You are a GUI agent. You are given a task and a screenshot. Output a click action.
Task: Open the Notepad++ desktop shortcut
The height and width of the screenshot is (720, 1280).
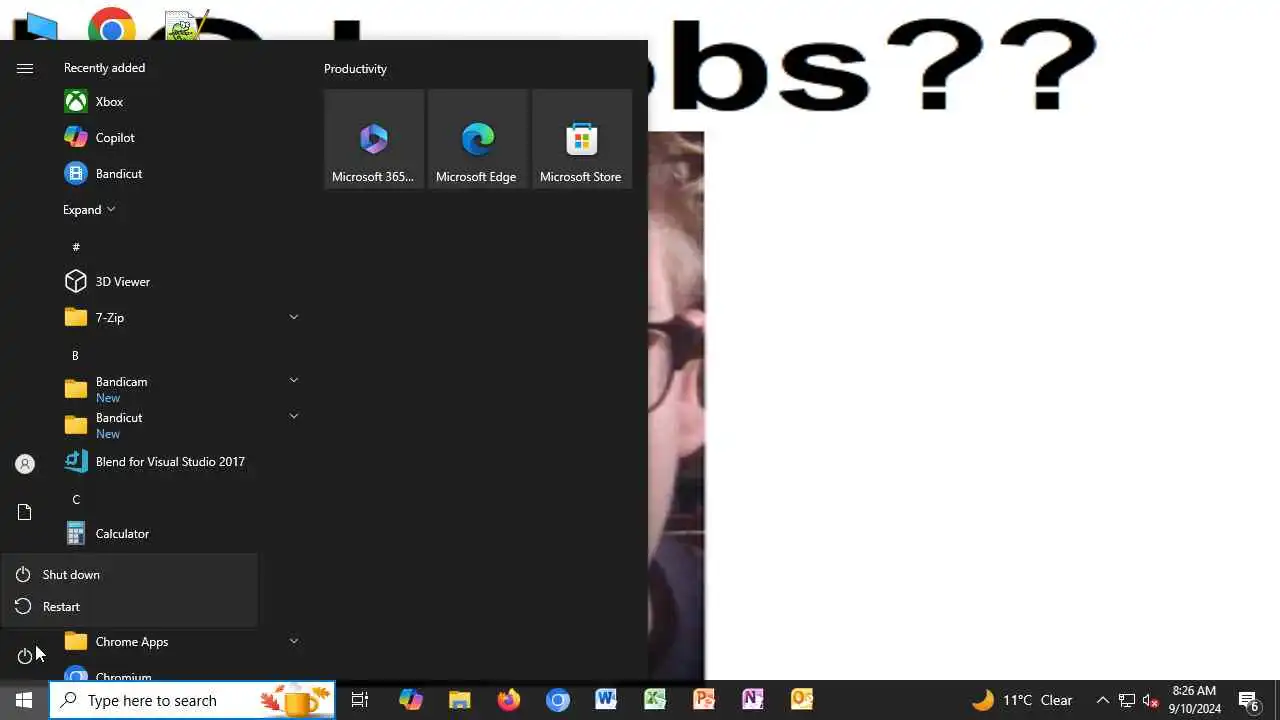(186, 25)
